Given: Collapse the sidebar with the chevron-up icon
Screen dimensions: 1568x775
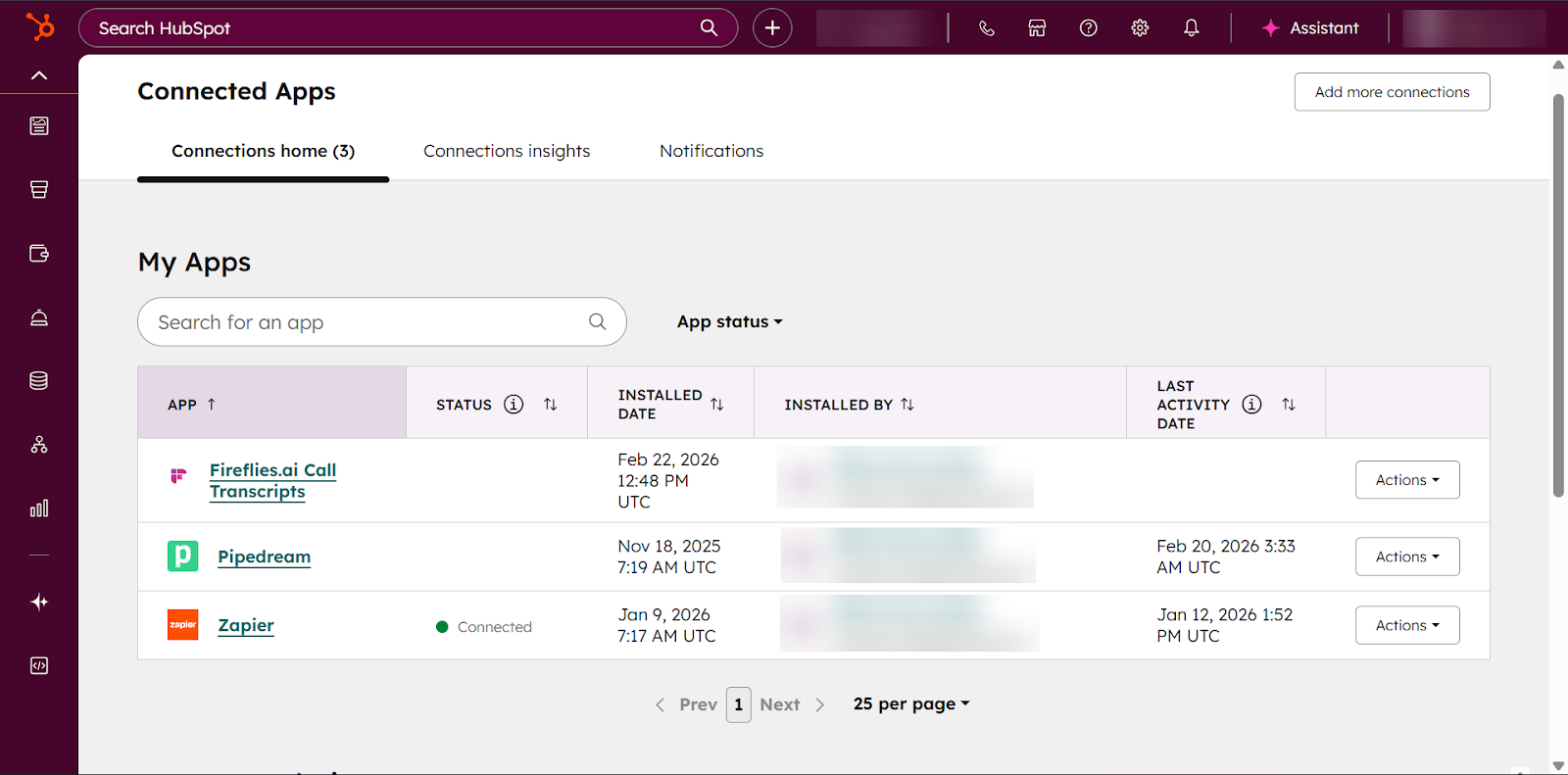Looking at the screenshot, I should [39, 75].
